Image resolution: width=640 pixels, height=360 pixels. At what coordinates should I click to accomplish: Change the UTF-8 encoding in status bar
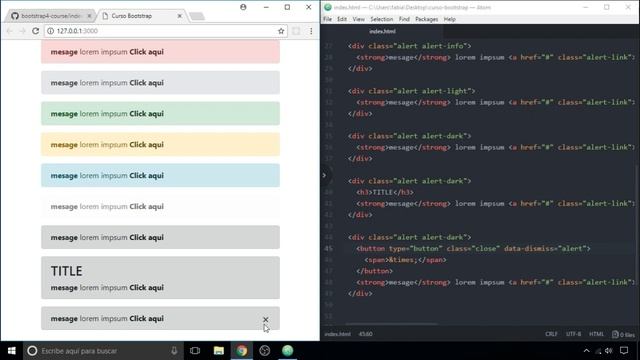[573, 334]
